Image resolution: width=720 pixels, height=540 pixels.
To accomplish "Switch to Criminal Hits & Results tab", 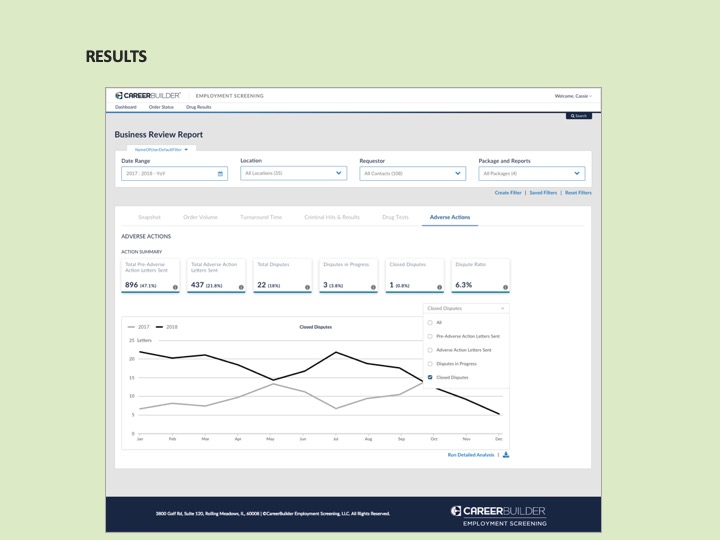I will (x=332, y=217).
